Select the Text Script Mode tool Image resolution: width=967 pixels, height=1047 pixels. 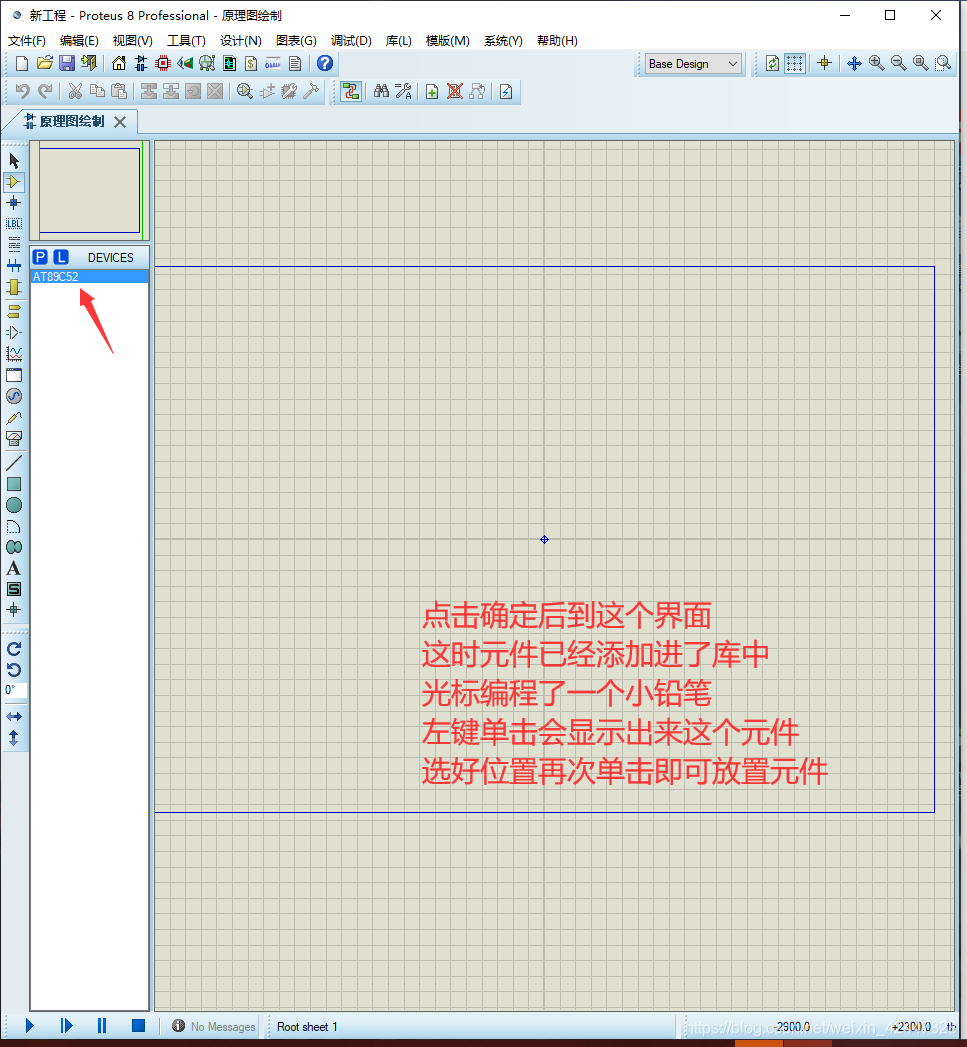point(14,244)
